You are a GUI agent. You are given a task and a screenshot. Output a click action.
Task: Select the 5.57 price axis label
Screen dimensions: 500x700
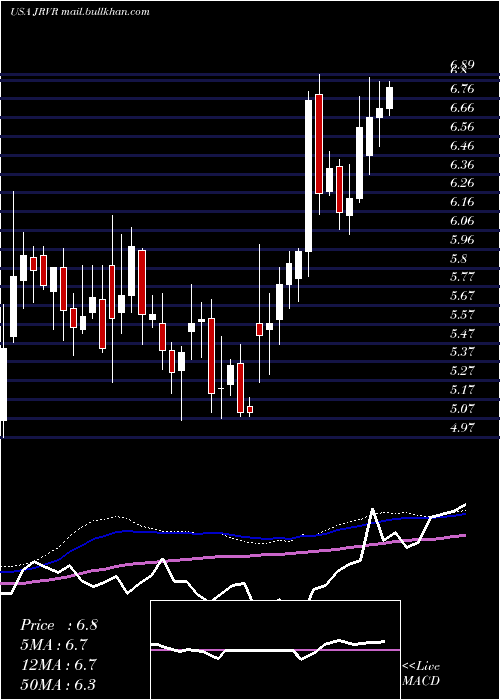(462, 315)
